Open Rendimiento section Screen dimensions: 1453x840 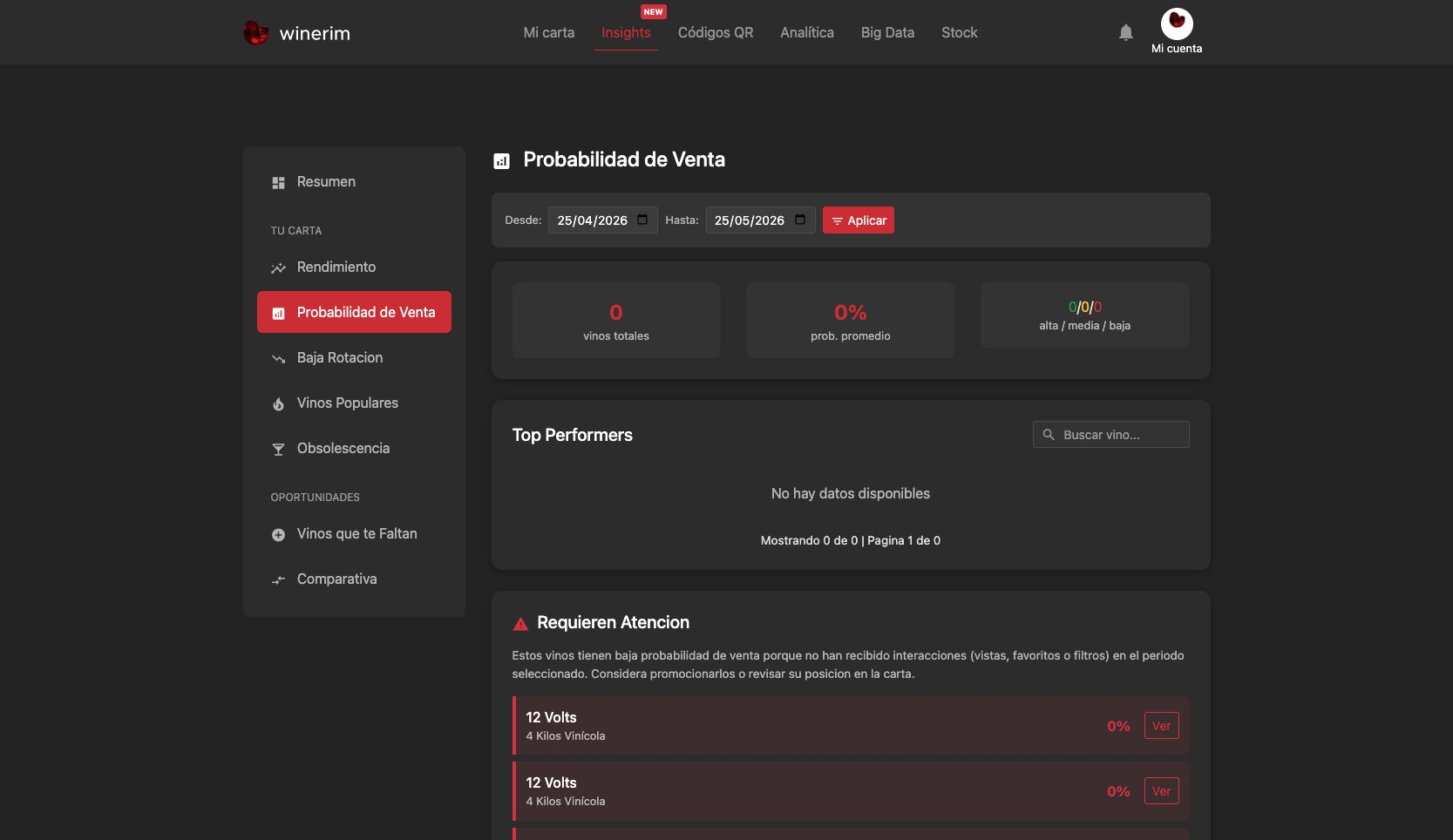point(354,267)
